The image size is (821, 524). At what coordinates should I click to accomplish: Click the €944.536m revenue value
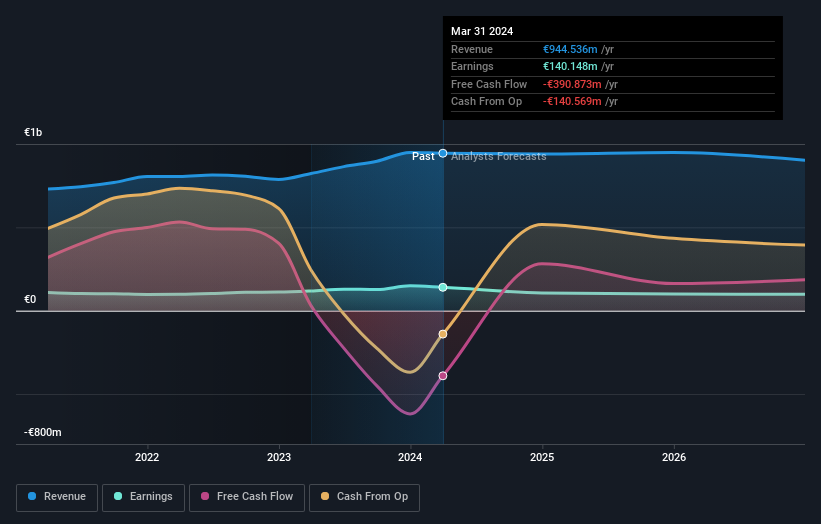click(x=570, y=49)
